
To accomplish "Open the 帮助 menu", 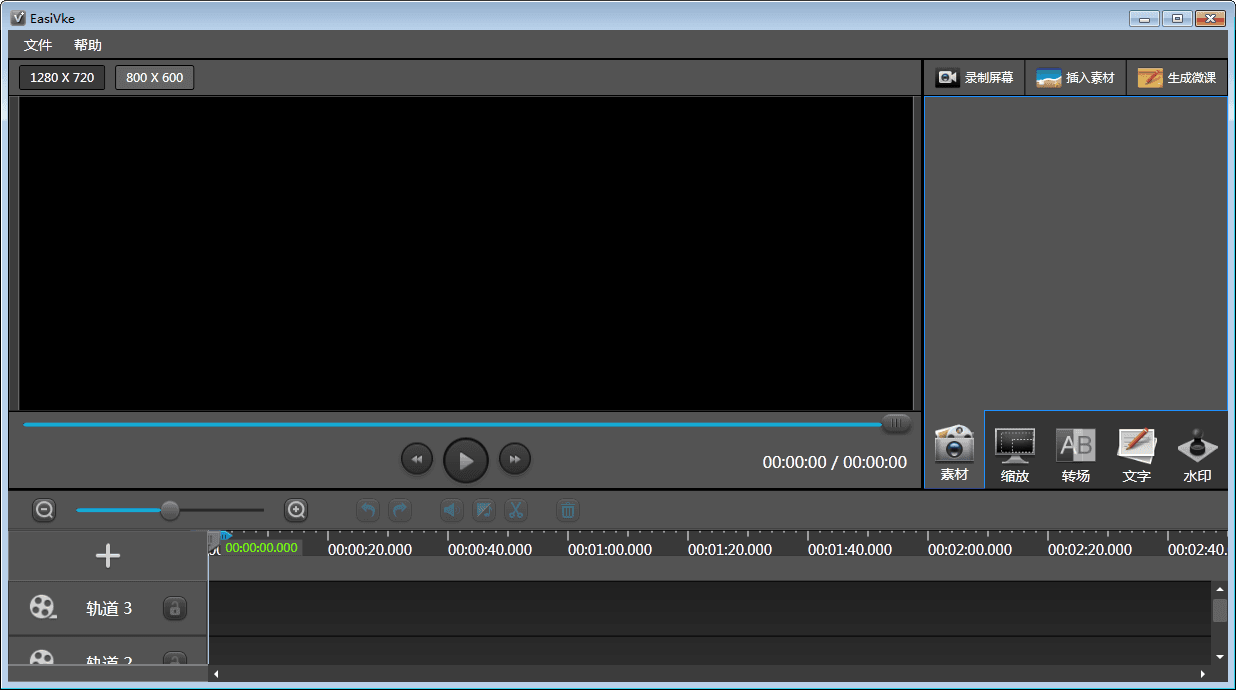I will [88, 45].
